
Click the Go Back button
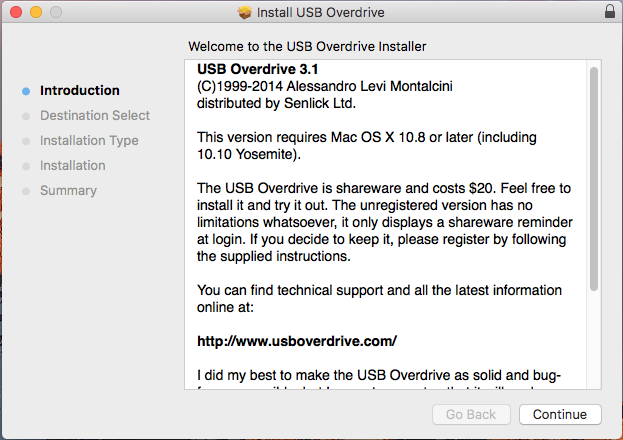tap(471, 414)
